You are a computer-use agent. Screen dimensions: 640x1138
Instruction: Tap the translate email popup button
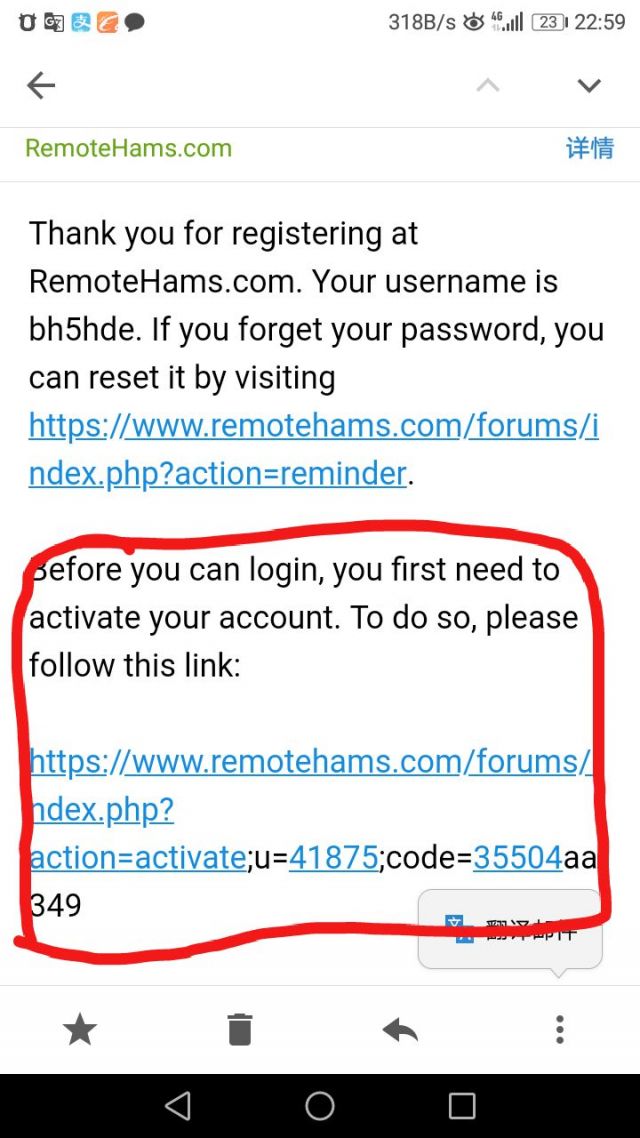[x=510, y=930]
